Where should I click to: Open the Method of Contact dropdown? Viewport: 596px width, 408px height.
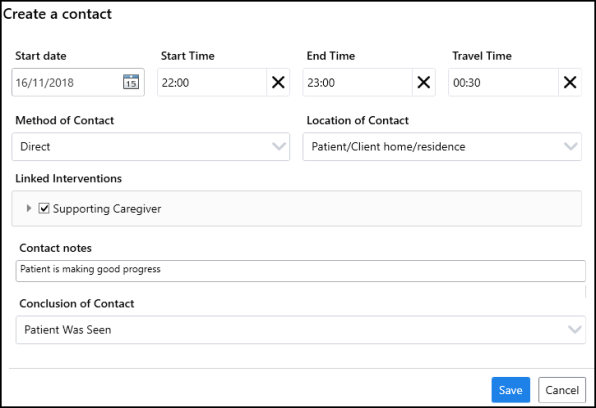pyautogui.click(x=151, y=146)
